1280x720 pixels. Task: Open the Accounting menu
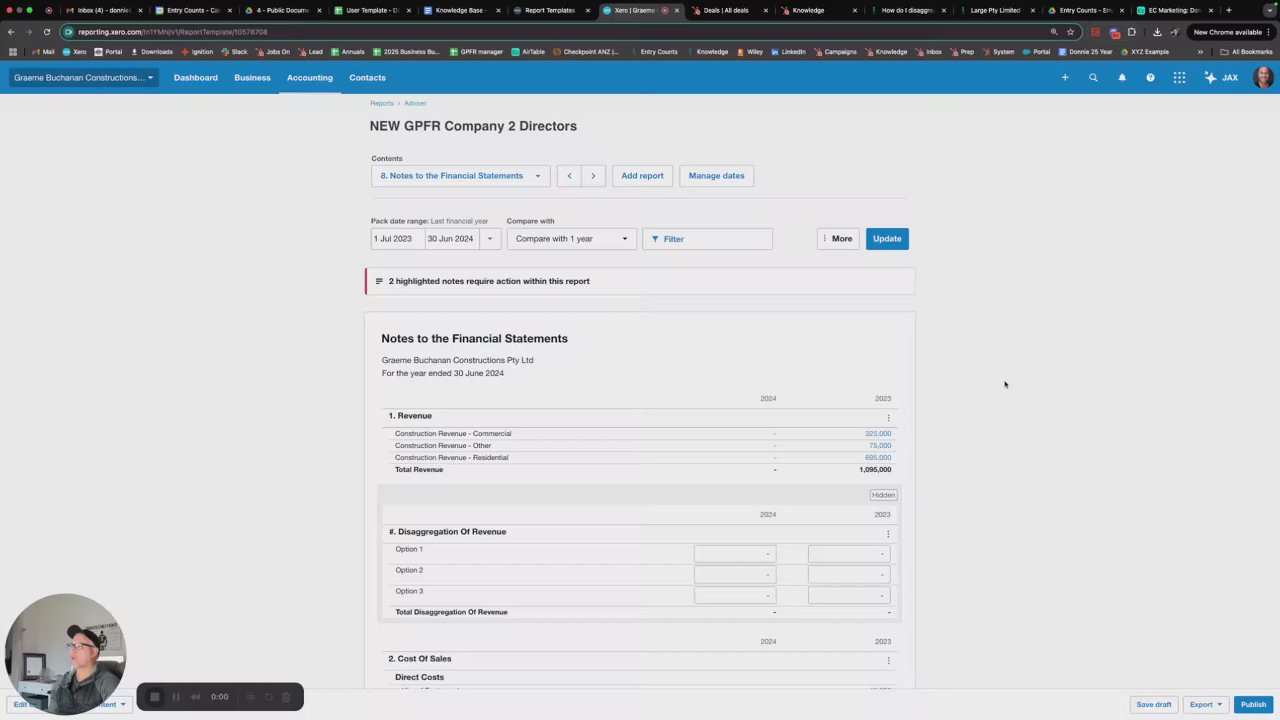click(309, 77)
